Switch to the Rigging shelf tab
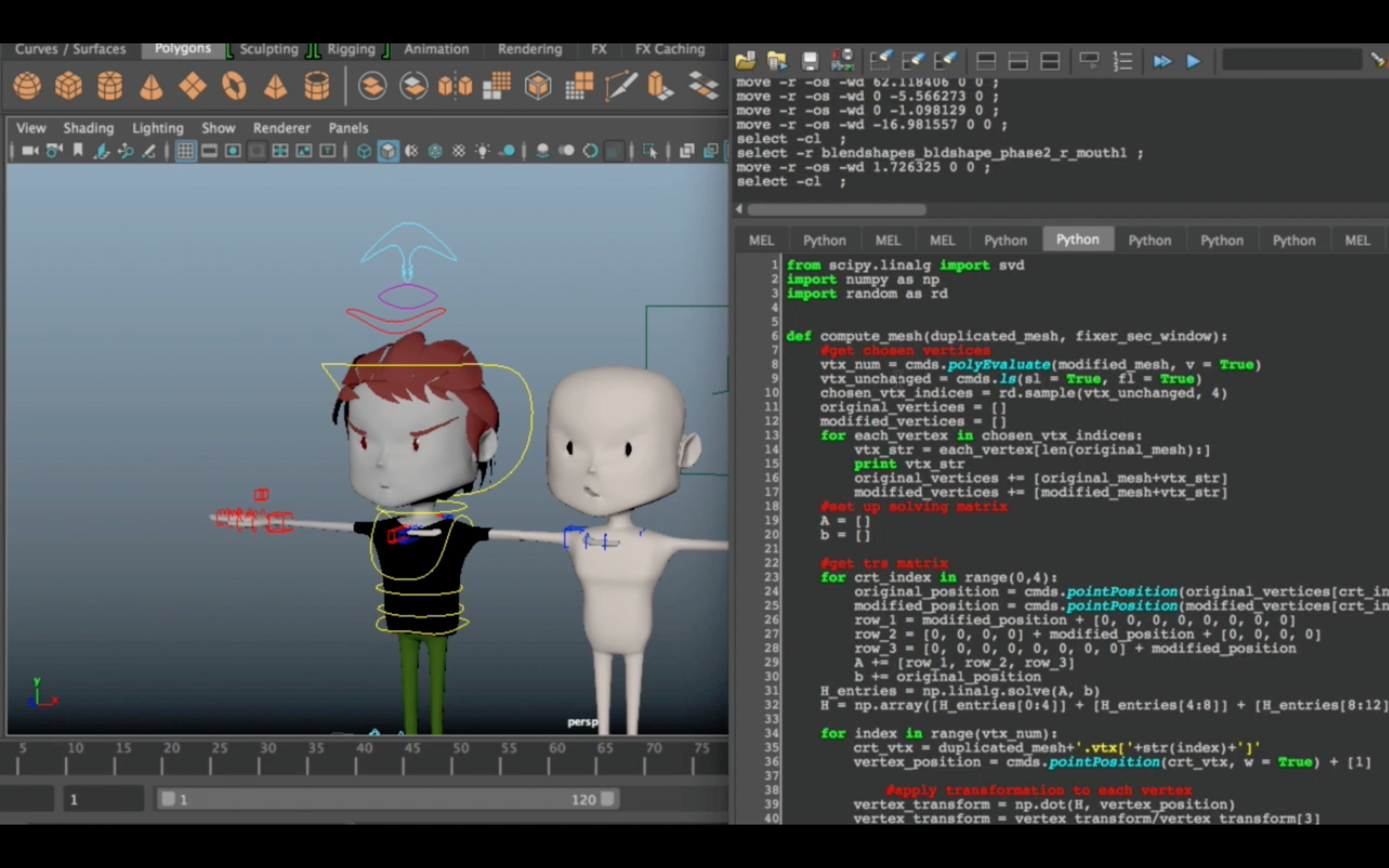 (351, 49)
